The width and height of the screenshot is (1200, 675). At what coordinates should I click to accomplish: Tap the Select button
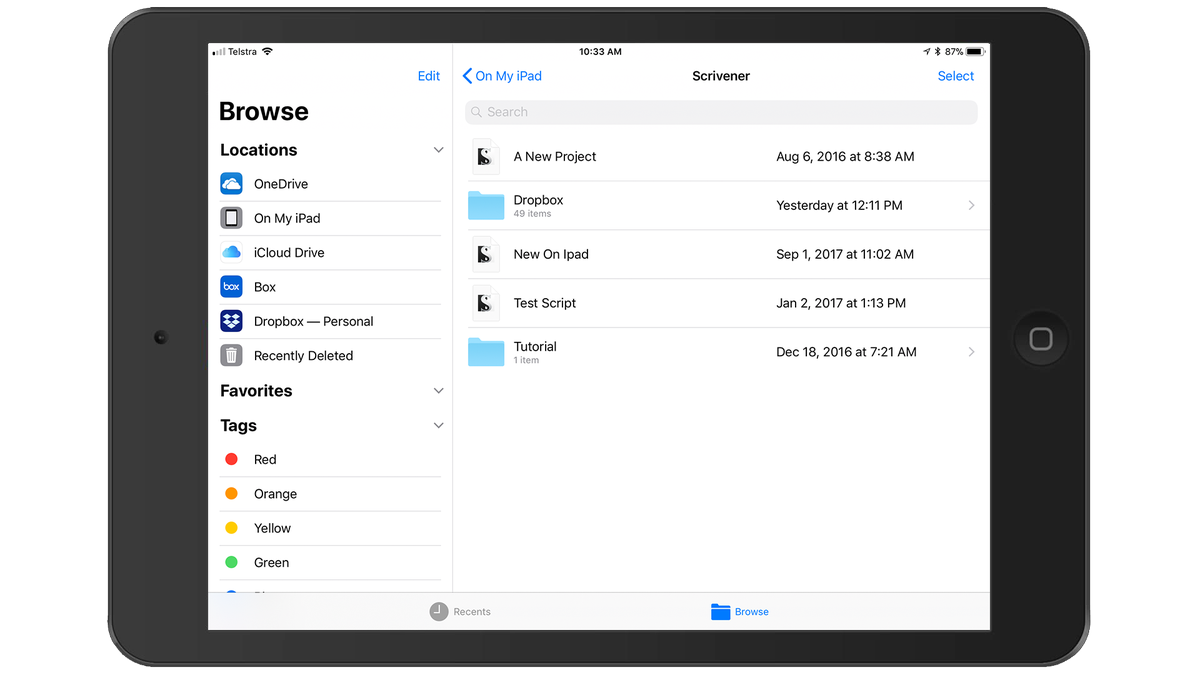[x=956, y=76]
